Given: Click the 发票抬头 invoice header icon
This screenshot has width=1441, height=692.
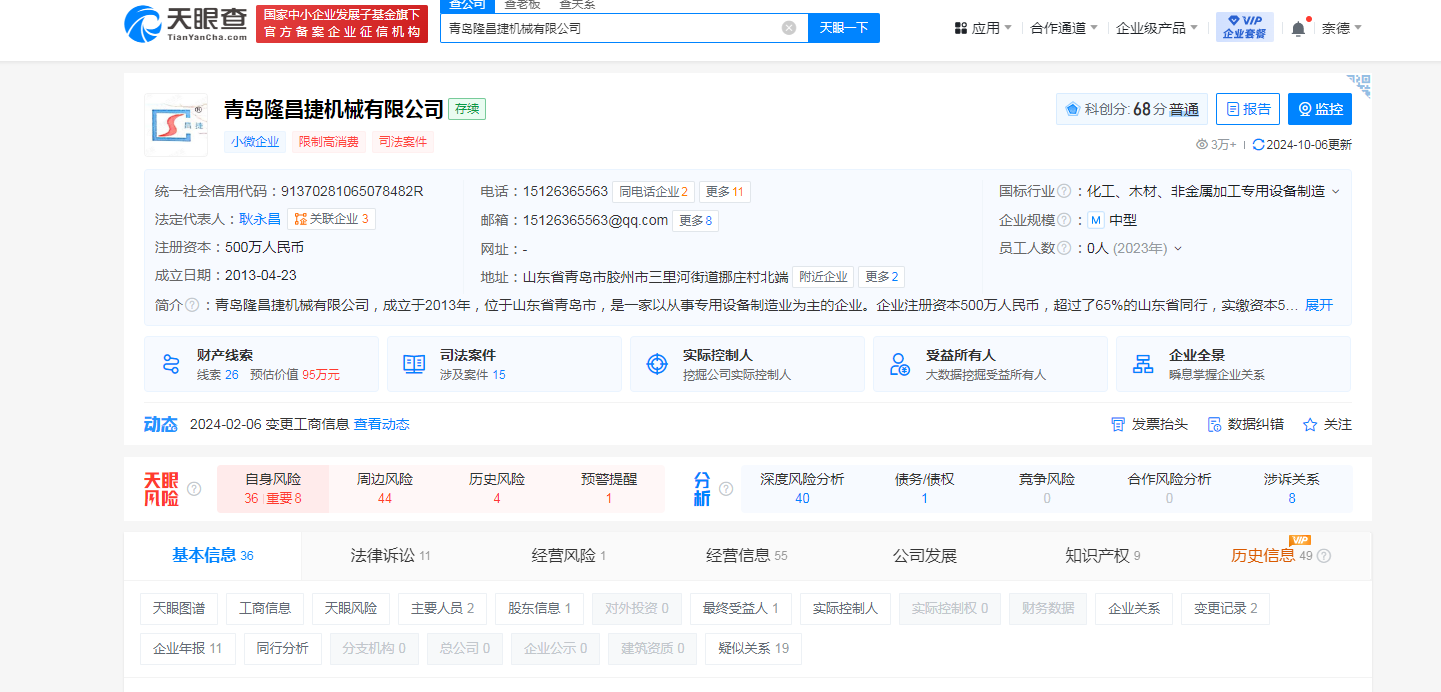Looking at the screenshot, I should click(x=1118, y=425).
